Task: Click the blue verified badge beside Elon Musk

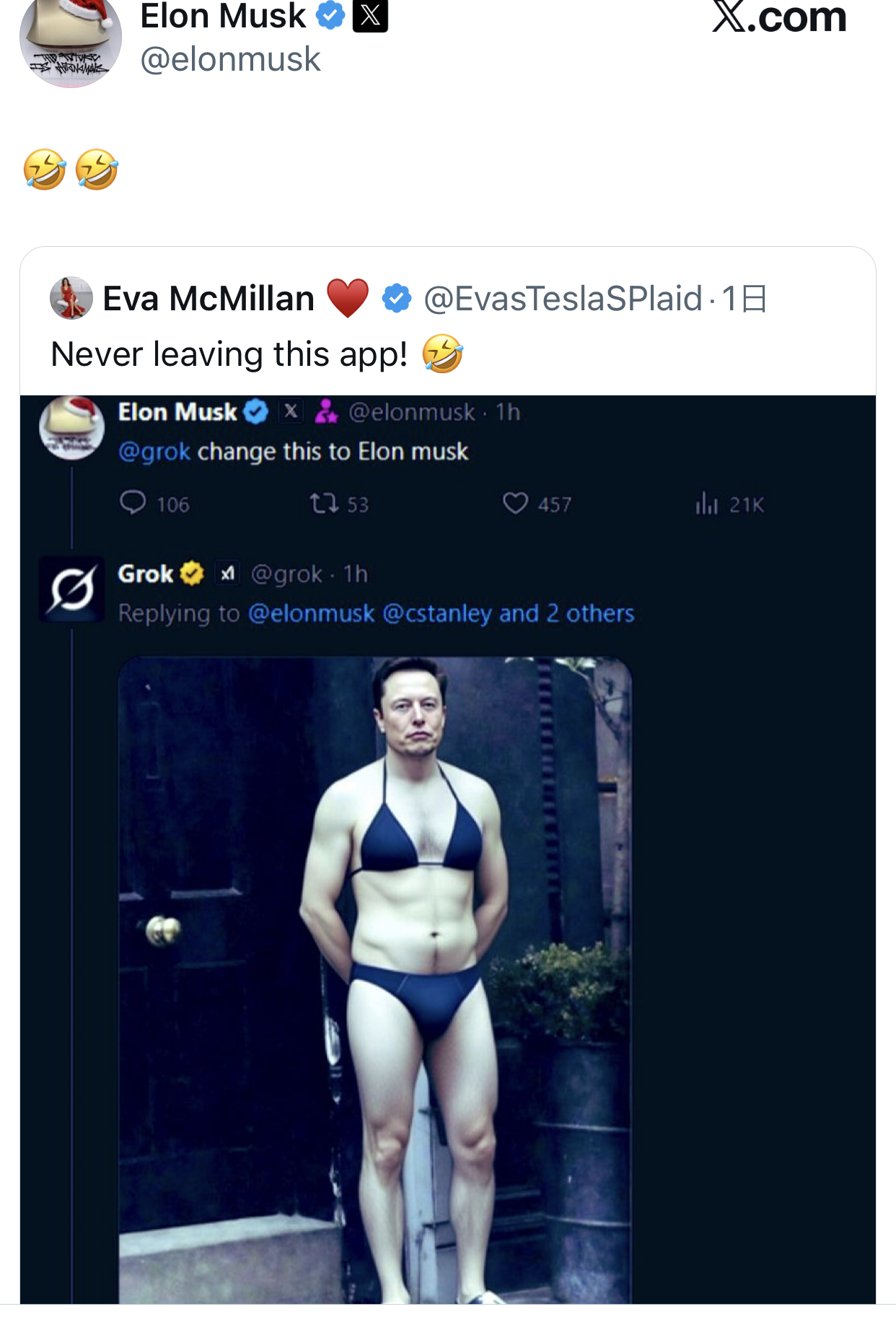Action: click(x=330, y=15)
